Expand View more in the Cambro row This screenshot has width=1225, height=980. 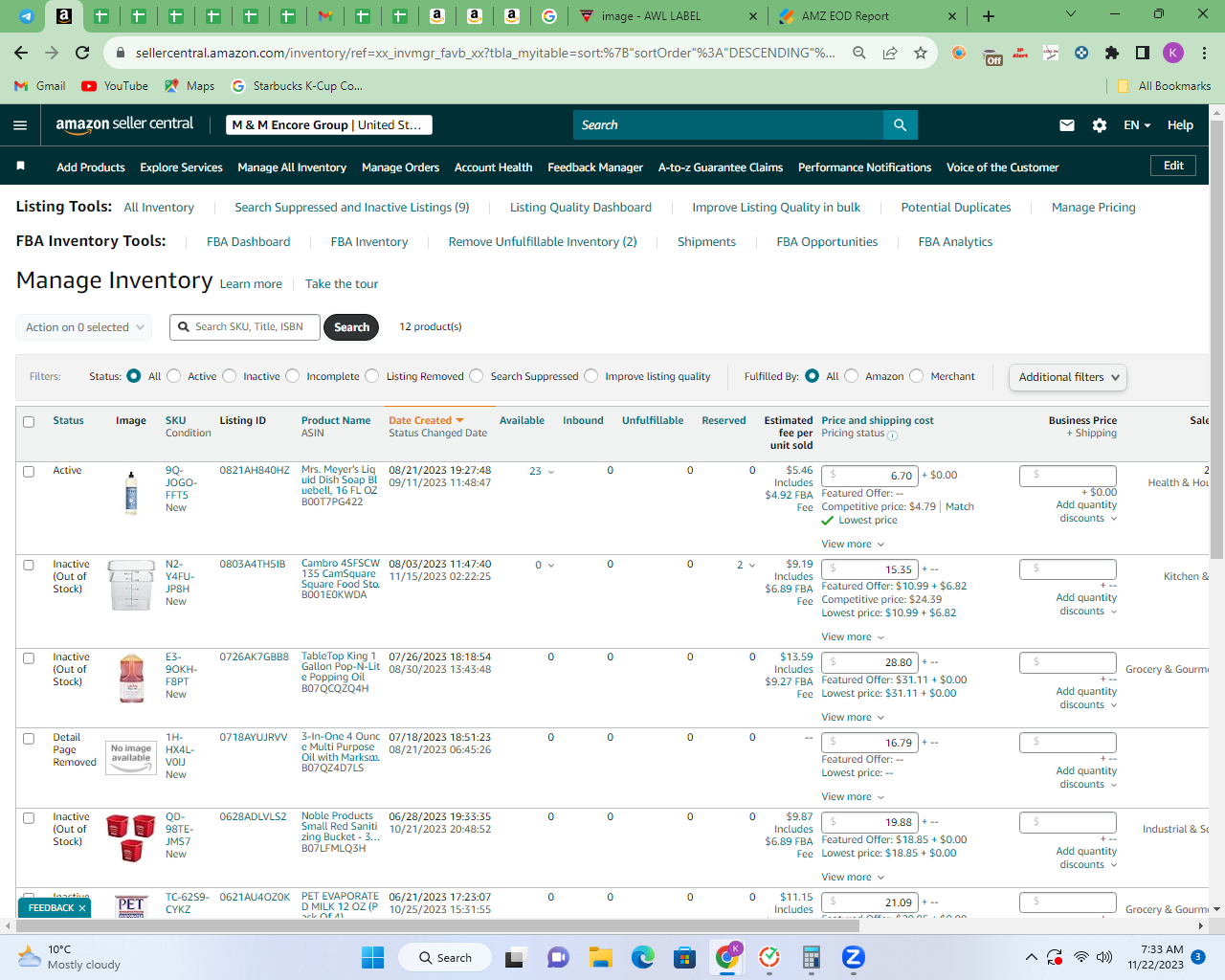pos(853,637)
